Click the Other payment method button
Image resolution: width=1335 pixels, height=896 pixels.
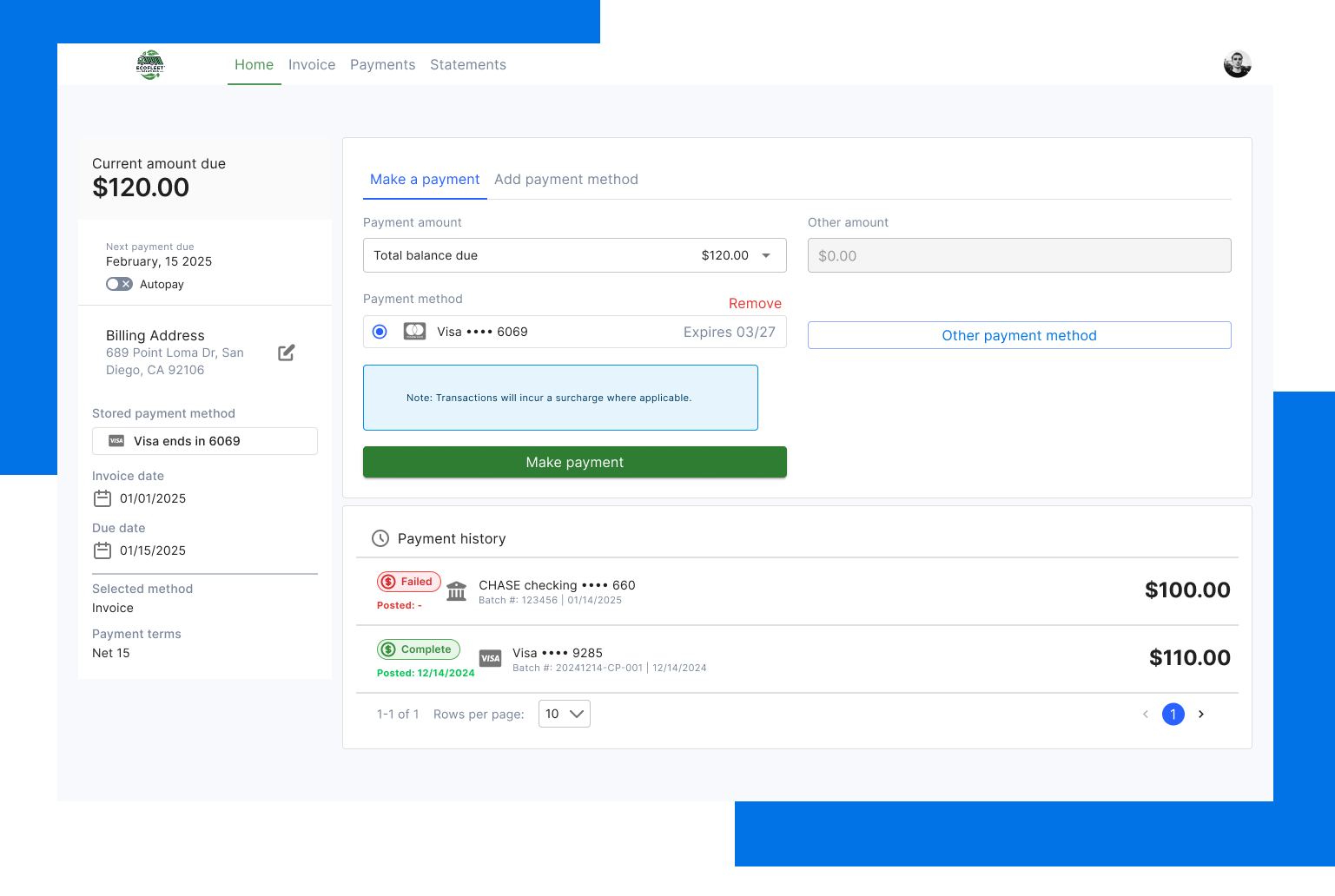click(1019, 335)
